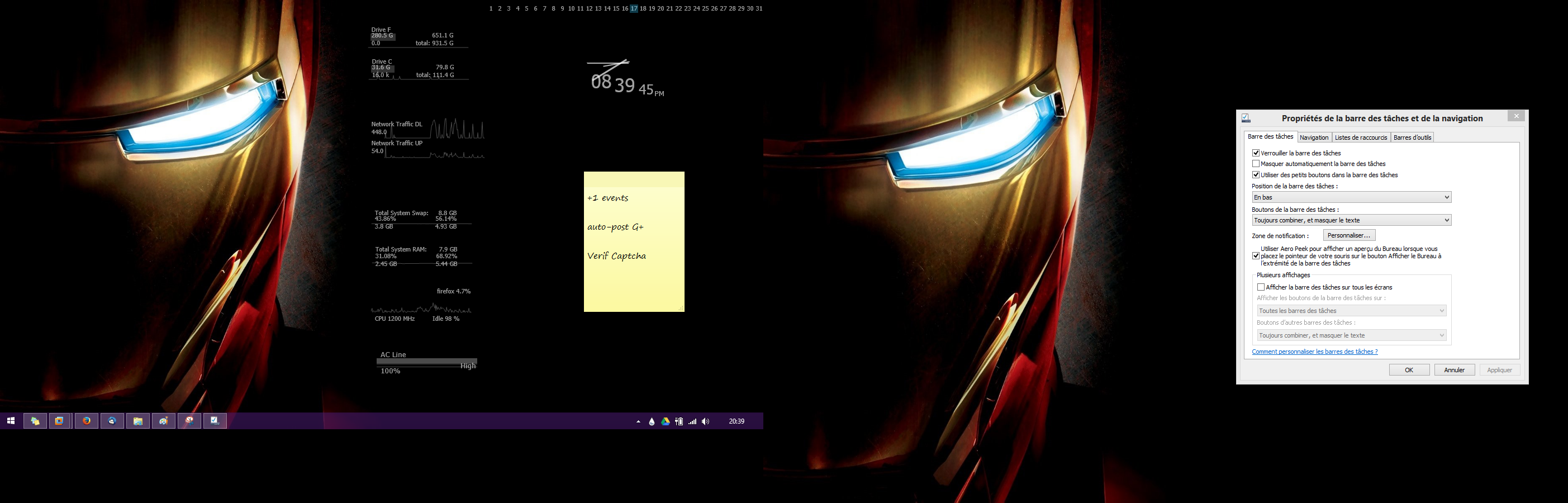Launch Firefox from the taskbar

point(87,420)
